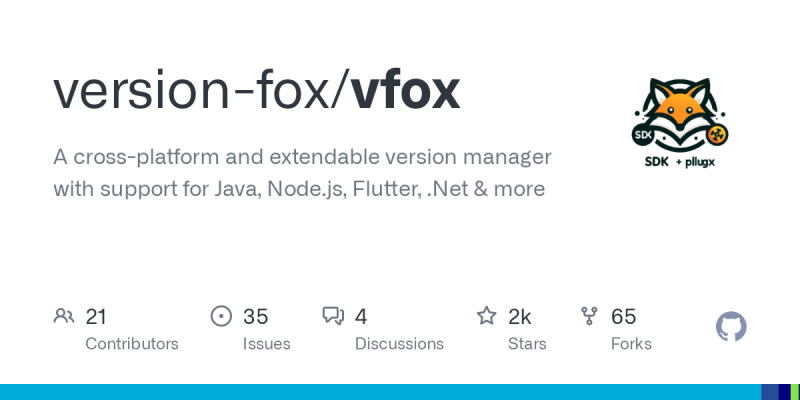This screenshot has width=800, height=400.
Task: Click the Forks label
Action: tap(631, 344)
